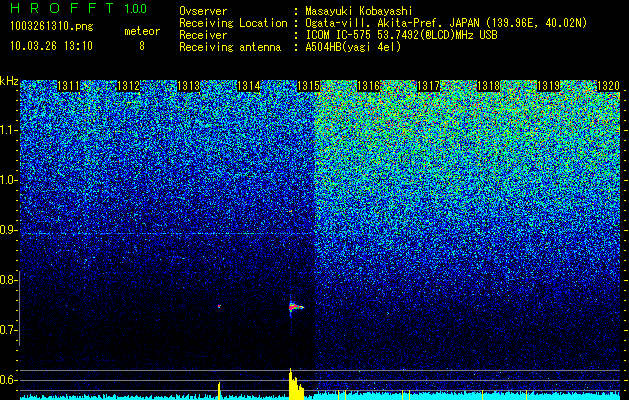Click the 1318 time marker

pyautogui.click(x=489, y=86)
